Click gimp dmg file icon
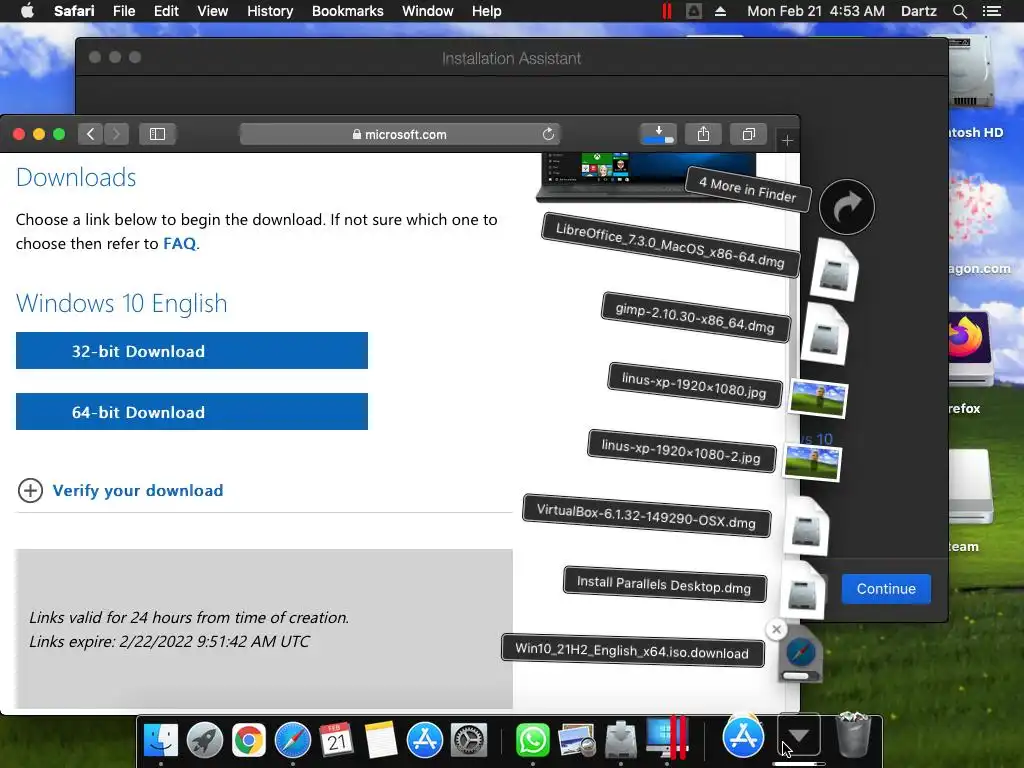 (x=825, y=334)
